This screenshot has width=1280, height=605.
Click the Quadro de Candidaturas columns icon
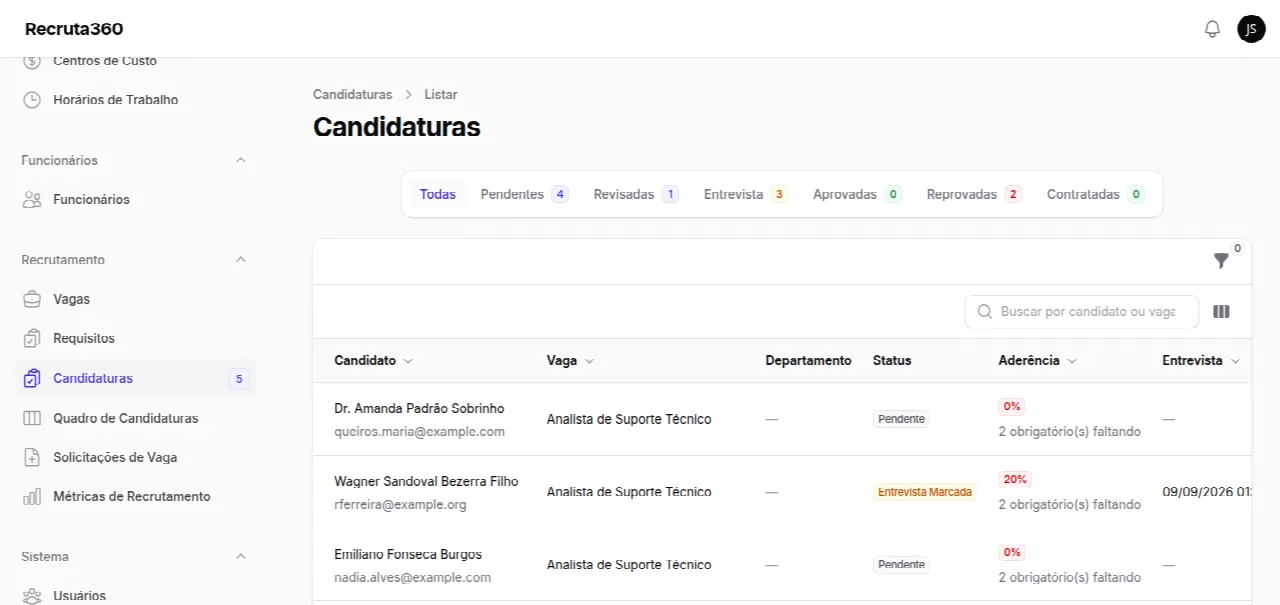tap(32, 418)
